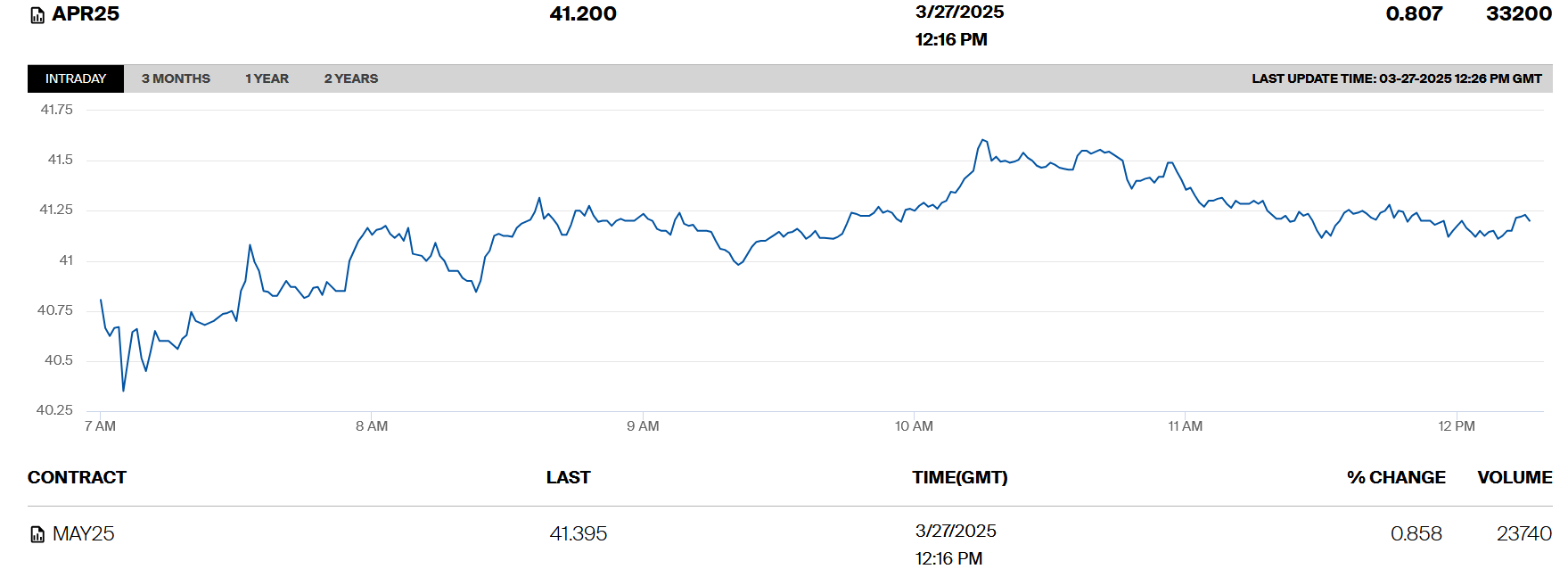Switch to the 3 MONTHS tab
Screen dimensions: 1568x569
point(176,78)
